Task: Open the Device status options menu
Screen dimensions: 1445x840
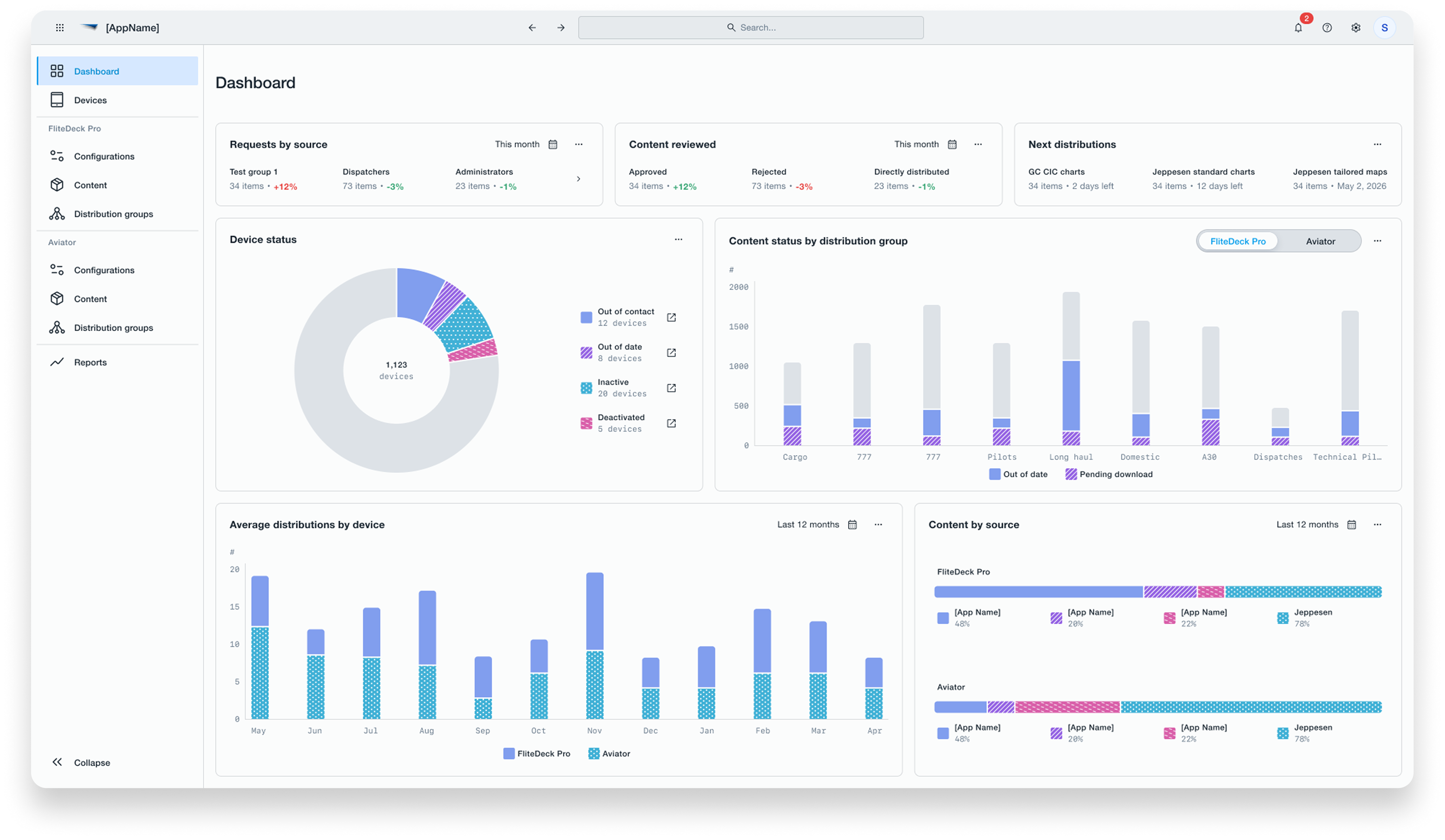Action: (x=678, y=239)
